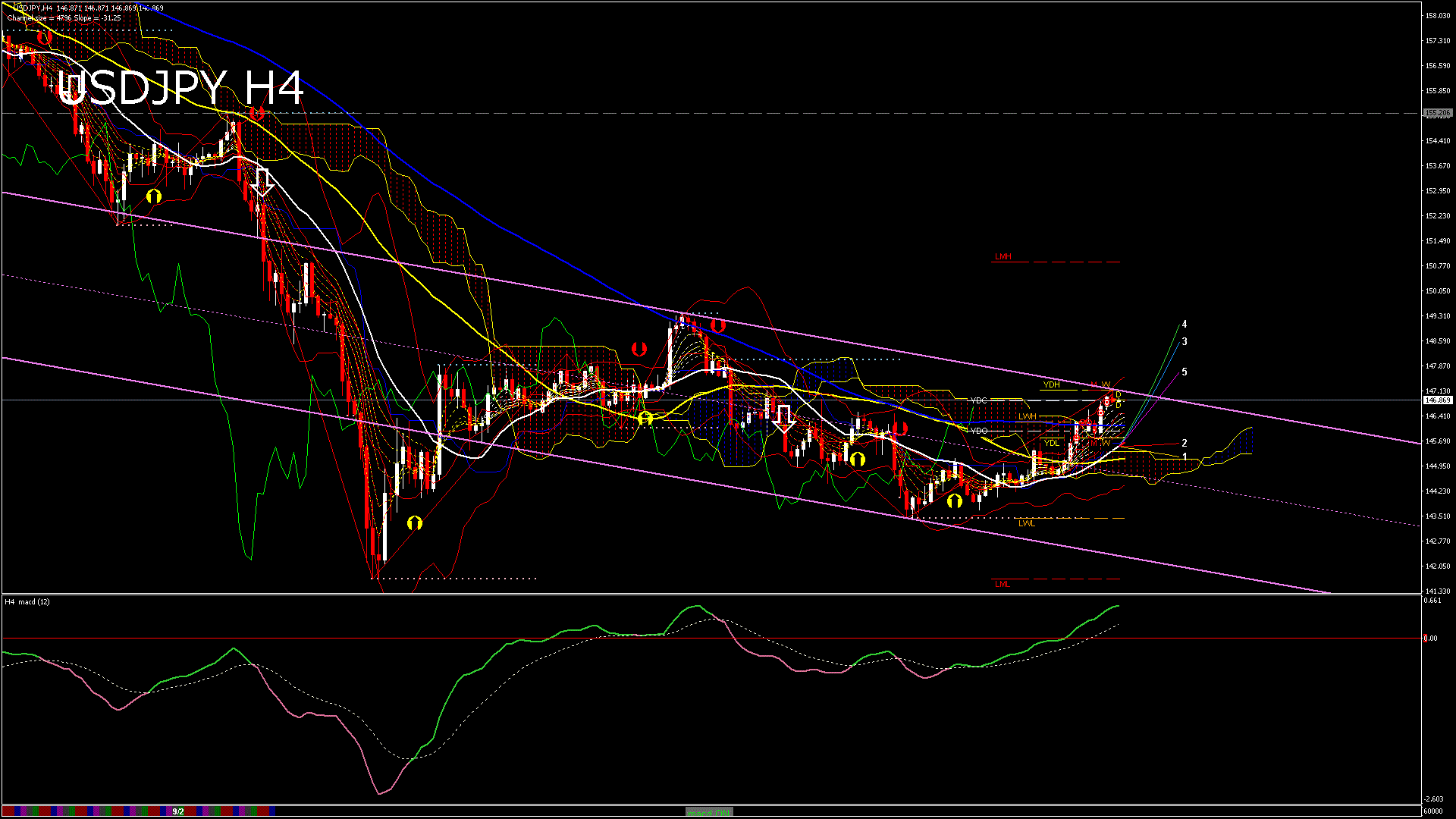Image resolution: width=1456 pixels, height=819 pixels.
Task: Click the 158.030 price axis value
Action: (x=1438, y=16)
